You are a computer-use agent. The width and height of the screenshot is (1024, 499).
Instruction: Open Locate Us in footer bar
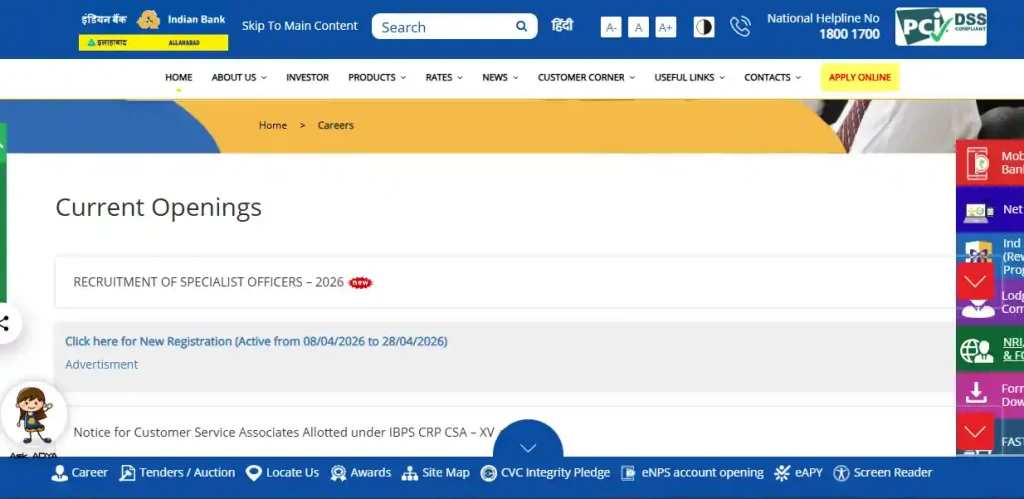pos(282,473)
